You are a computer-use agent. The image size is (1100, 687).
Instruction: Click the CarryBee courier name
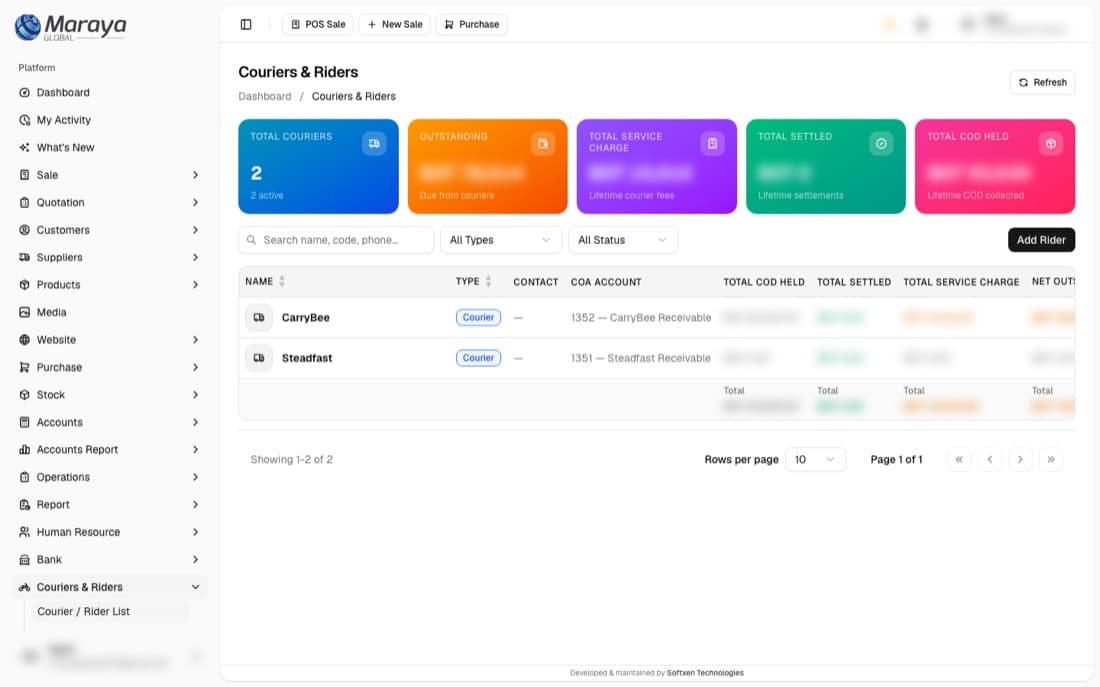(x=306, y=317)
